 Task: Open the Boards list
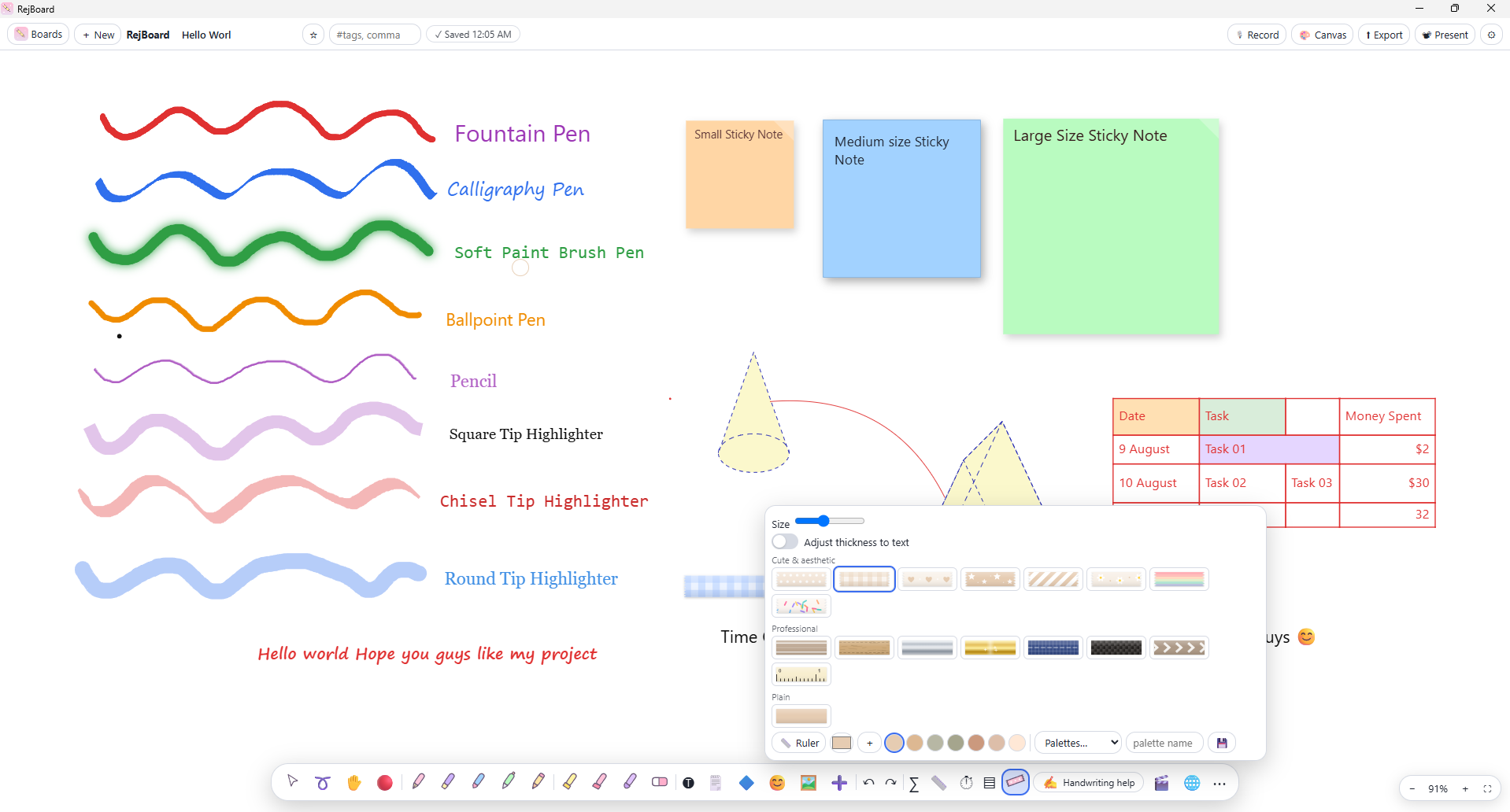point(39,34)
